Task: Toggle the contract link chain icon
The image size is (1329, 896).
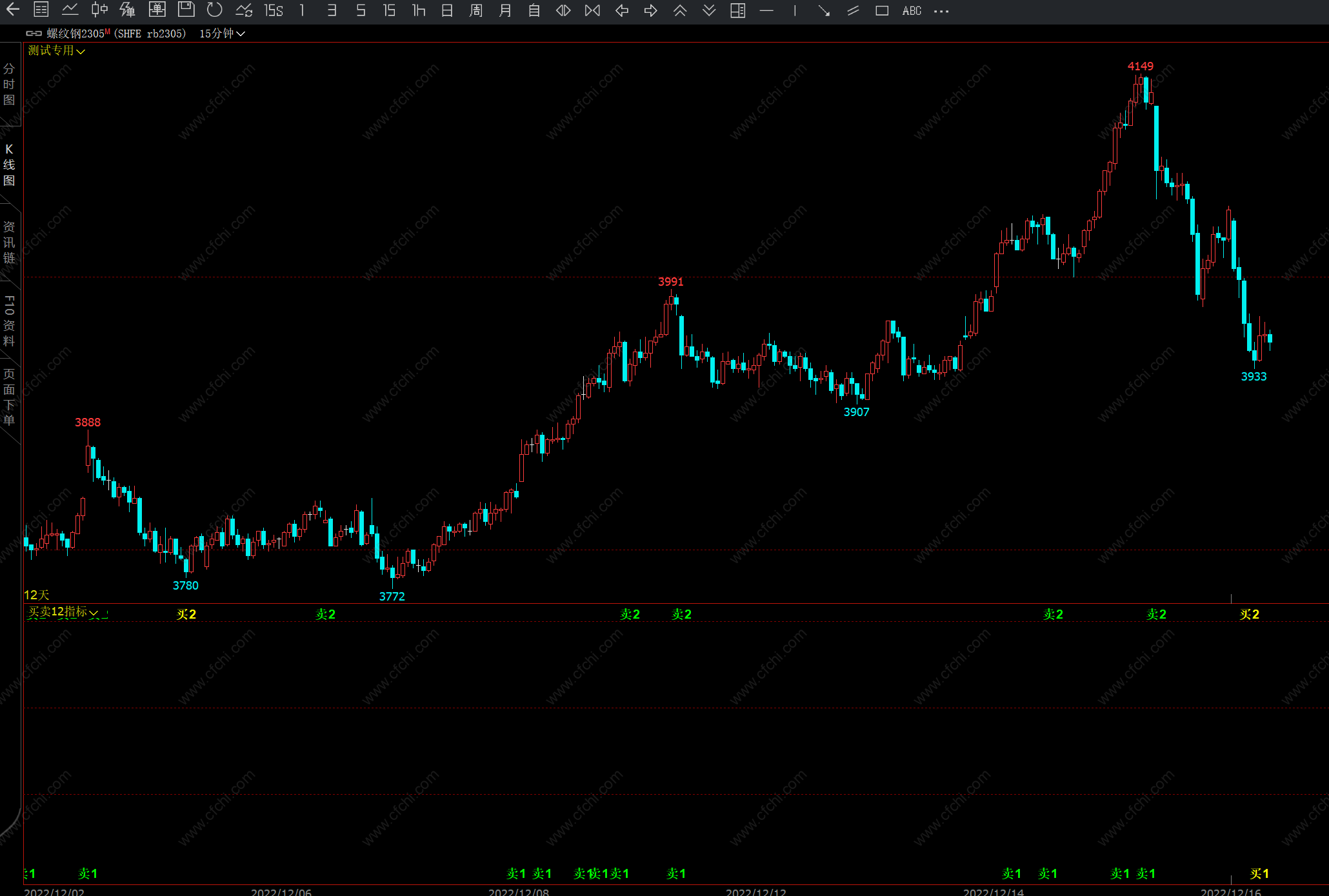Action: pos(34,34)
